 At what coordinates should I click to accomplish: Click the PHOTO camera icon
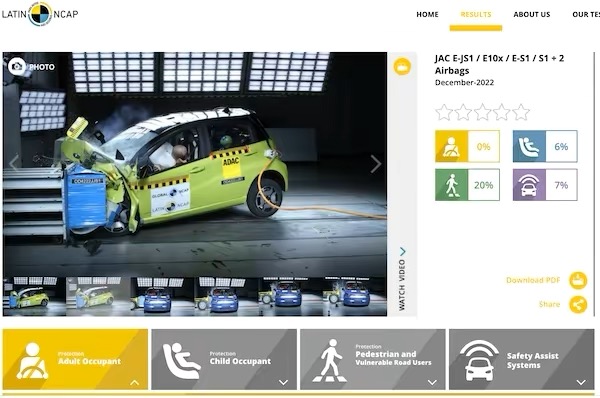(17, 67)
